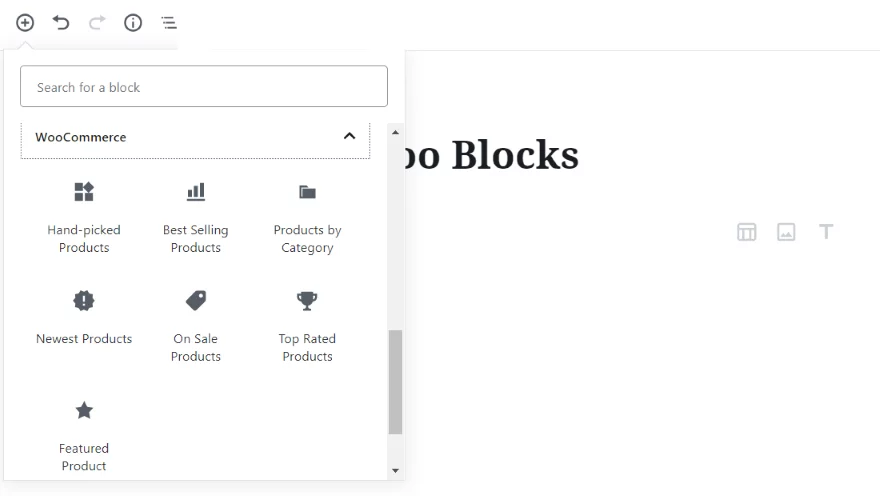Click the Add block plus icon
The width and height of the screenshot is (880, 496).
click(25, 23)
